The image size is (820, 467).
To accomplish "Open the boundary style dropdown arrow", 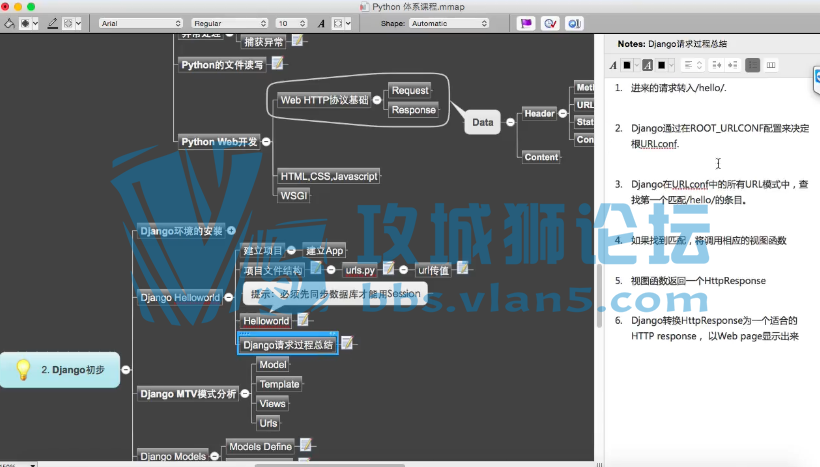I will (78, 24).
